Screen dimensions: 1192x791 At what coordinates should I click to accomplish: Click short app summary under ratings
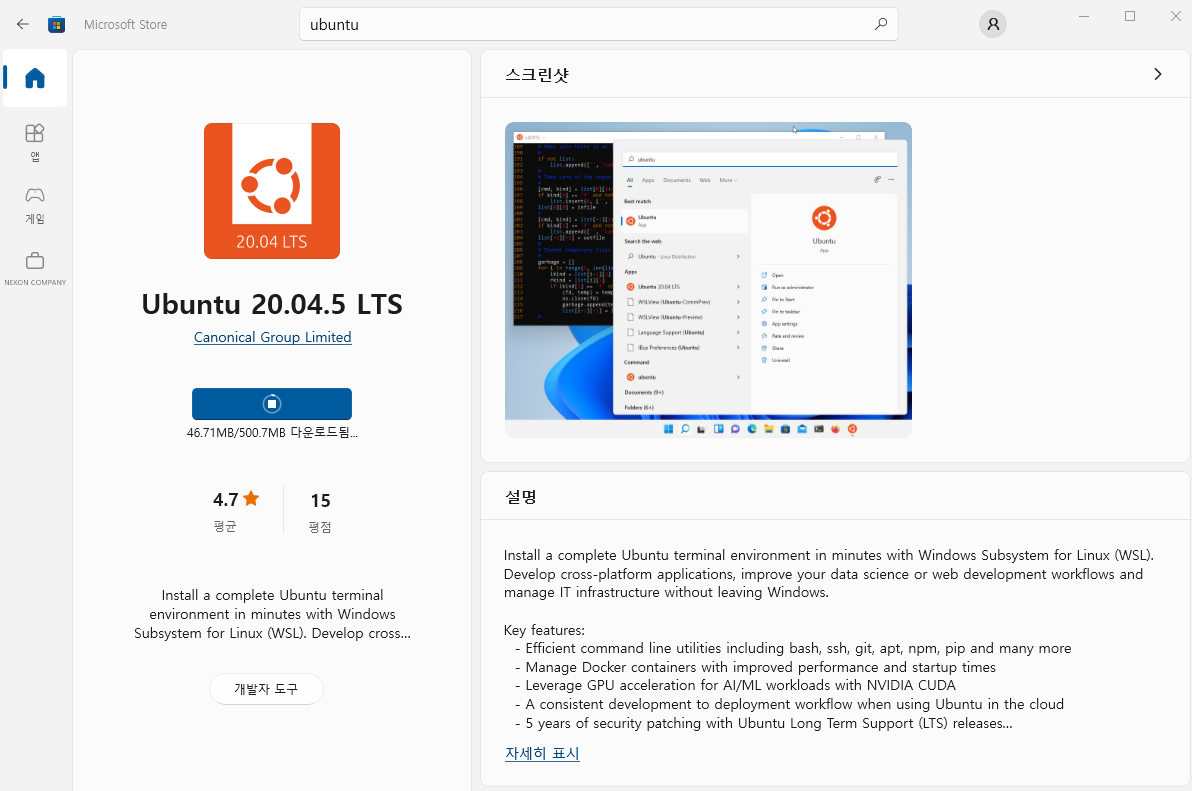tap(272, 614)
